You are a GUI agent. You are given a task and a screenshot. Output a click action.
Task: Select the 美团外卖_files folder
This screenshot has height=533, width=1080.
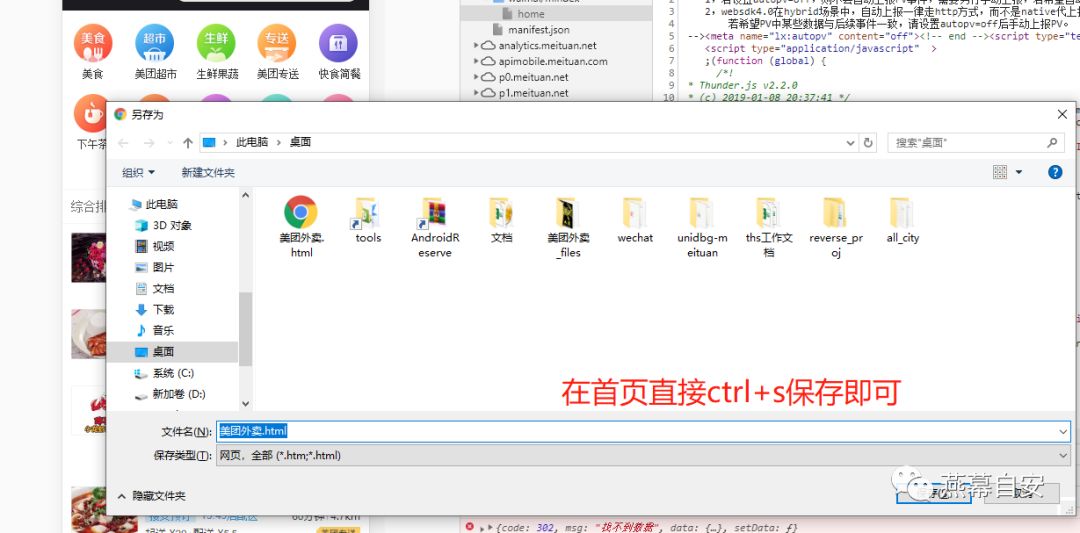[x=568, y=227]
